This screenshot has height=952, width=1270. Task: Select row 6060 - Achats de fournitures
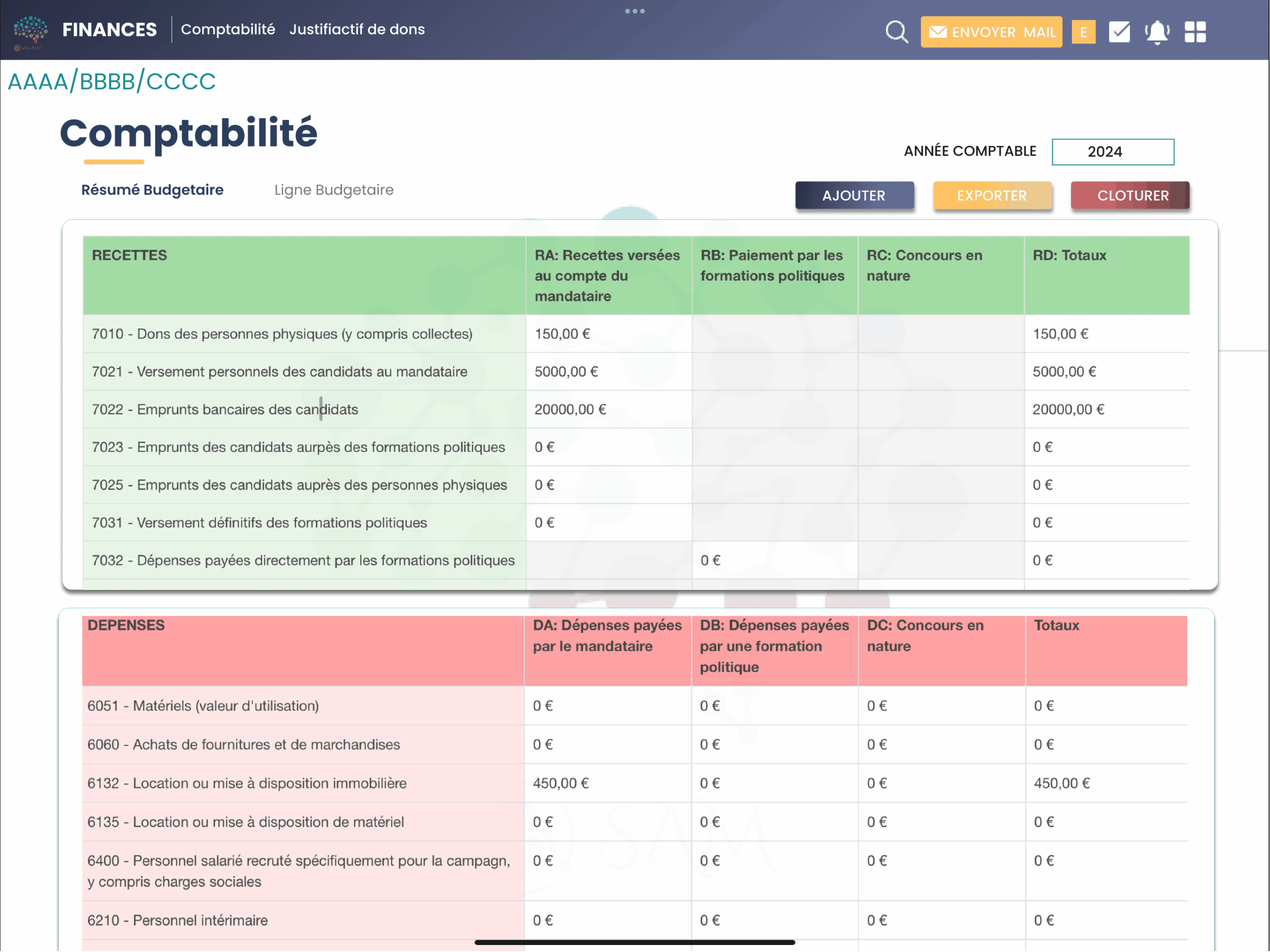tap(635, 744)
